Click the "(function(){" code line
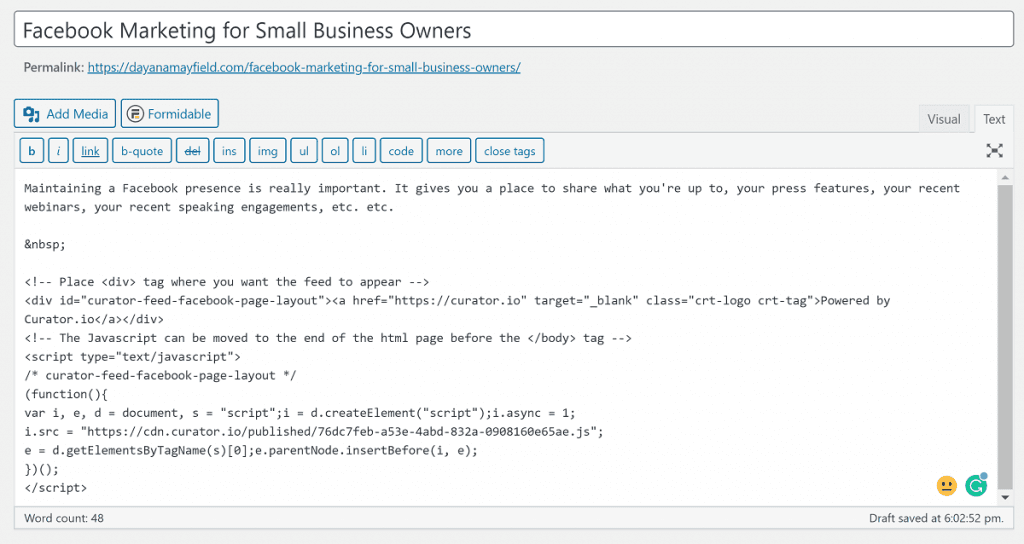Screen dimensions: 1024x544 66,394
